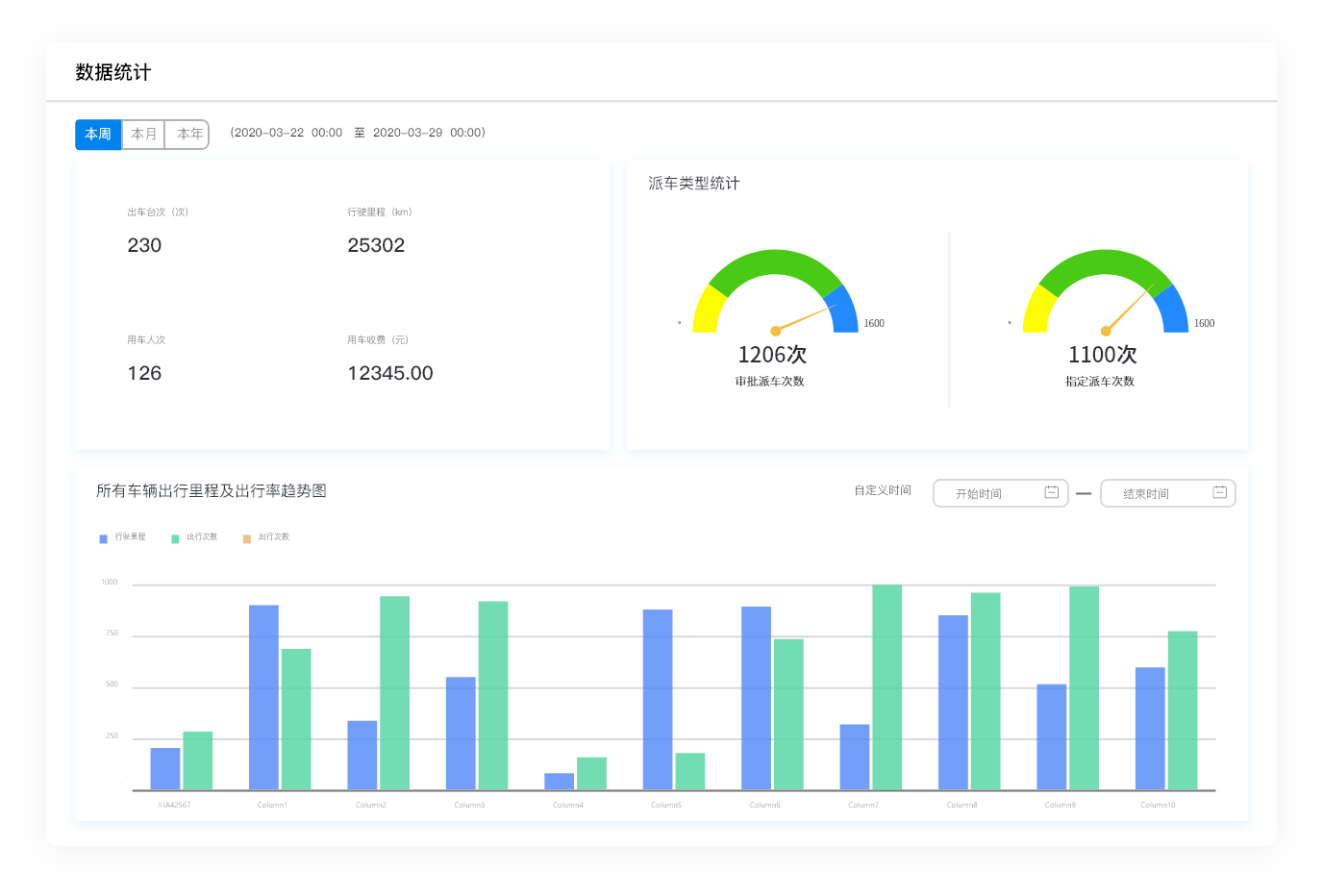Click calendar icon in 结束时间 field

click(1219, 492)
